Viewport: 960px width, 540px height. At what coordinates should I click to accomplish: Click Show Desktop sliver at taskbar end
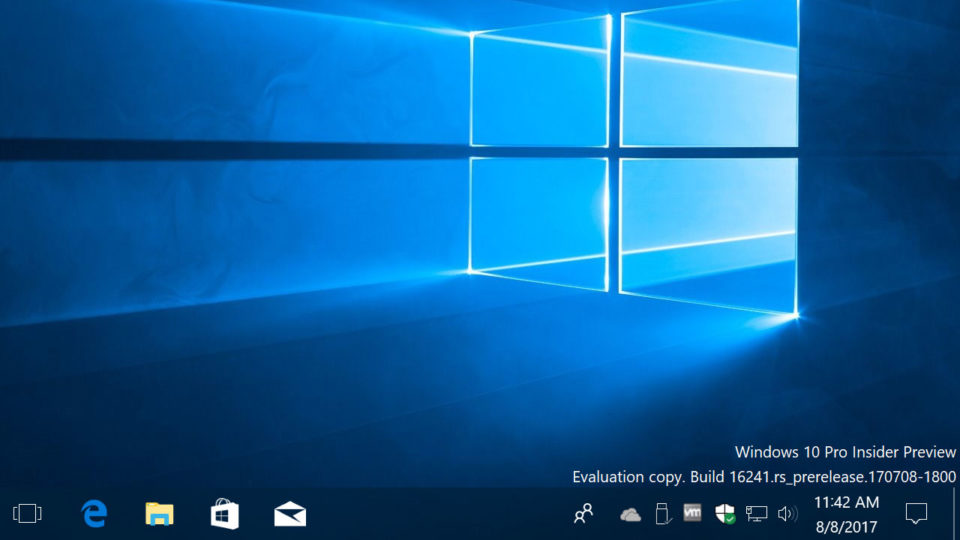point(954,514)
